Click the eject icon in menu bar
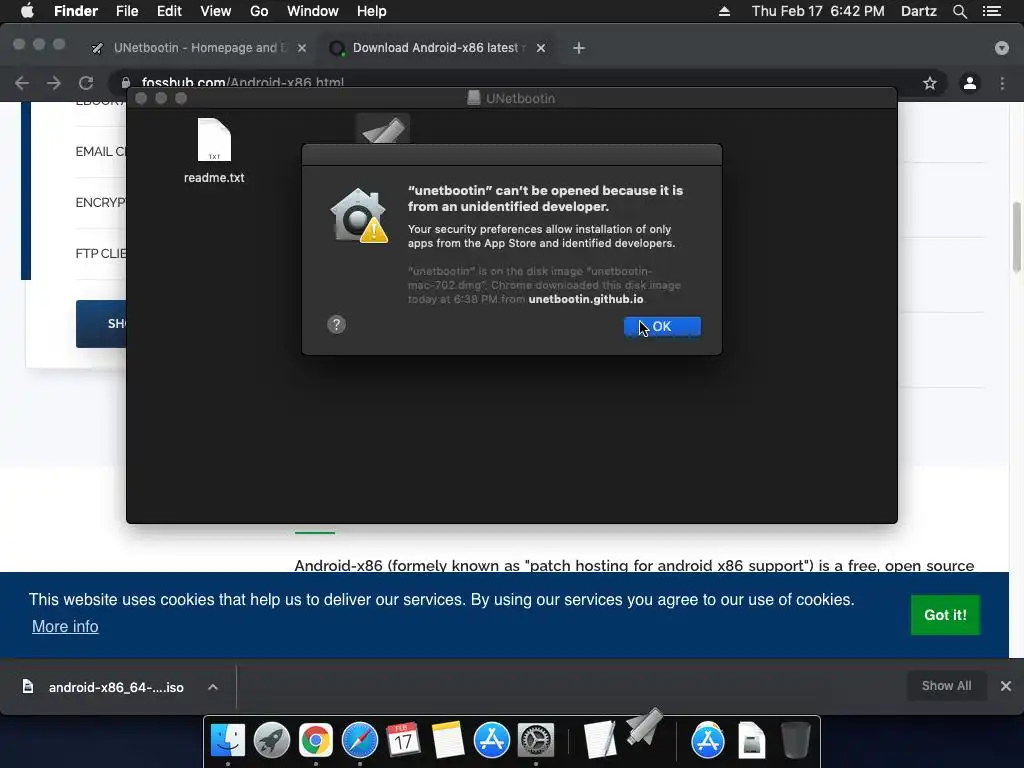This screenshot has height=768, width=1024. point(724,11)
